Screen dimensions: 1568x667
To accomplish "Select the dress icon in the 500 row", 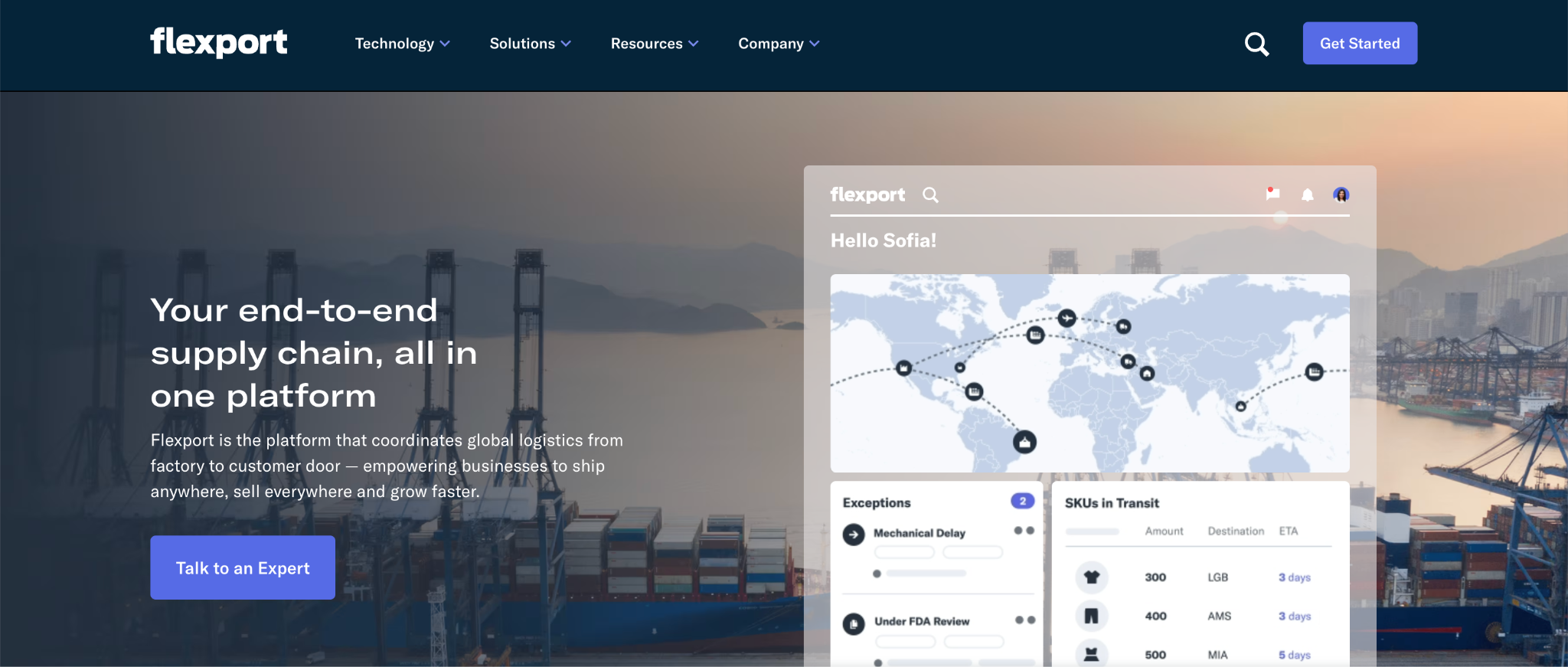I will pyautogui.click(x=1092, y=654).
